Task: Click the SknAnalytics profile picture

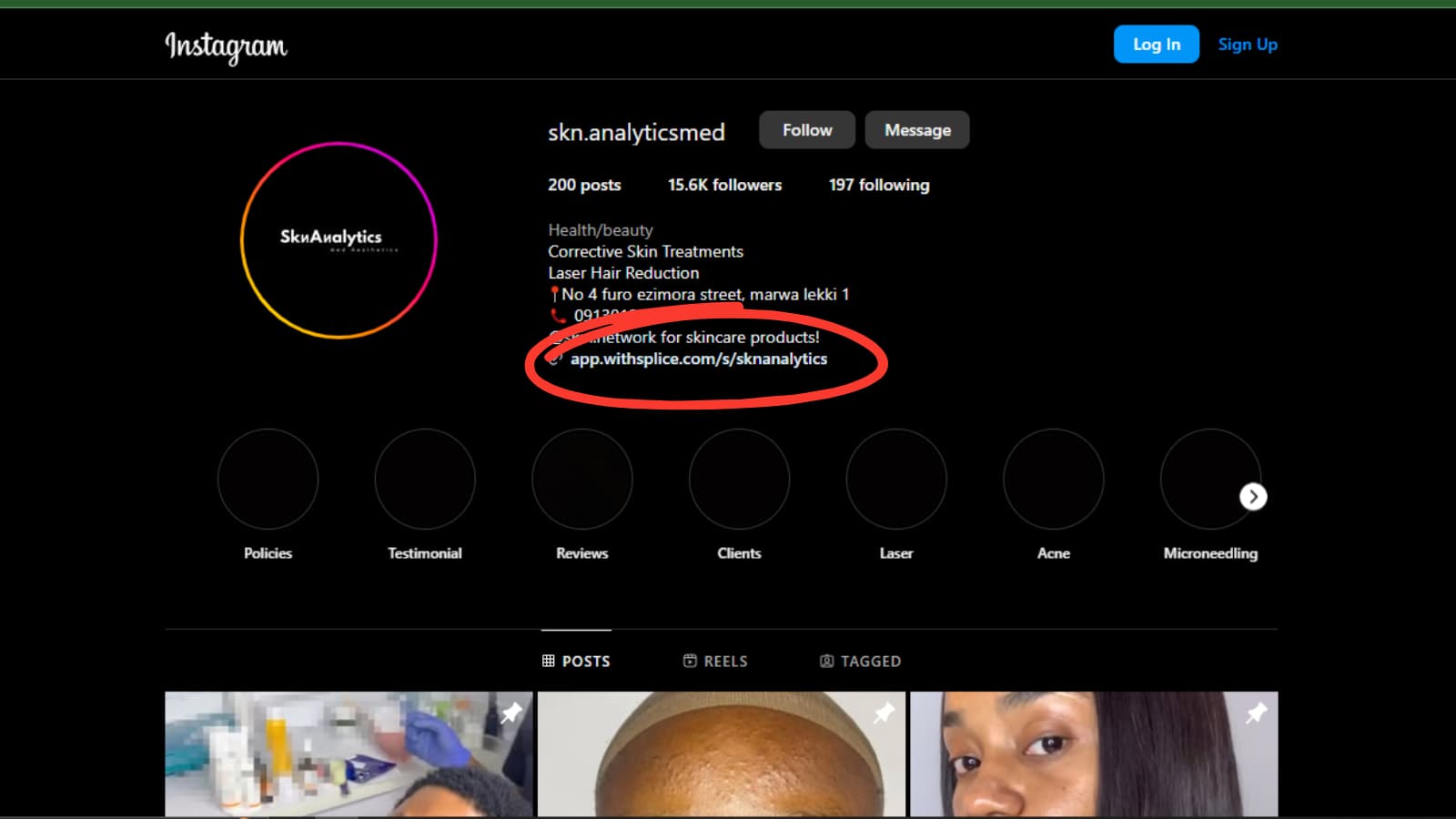Action: coord(339,240)
